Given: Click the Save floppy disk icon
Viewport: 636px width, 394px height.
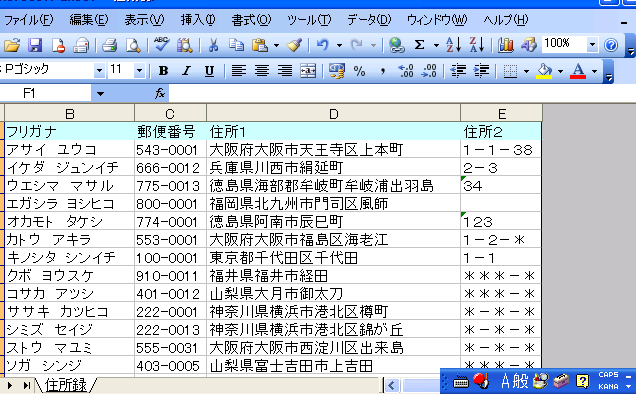Looking at the screenshot, I should [35, 45].
